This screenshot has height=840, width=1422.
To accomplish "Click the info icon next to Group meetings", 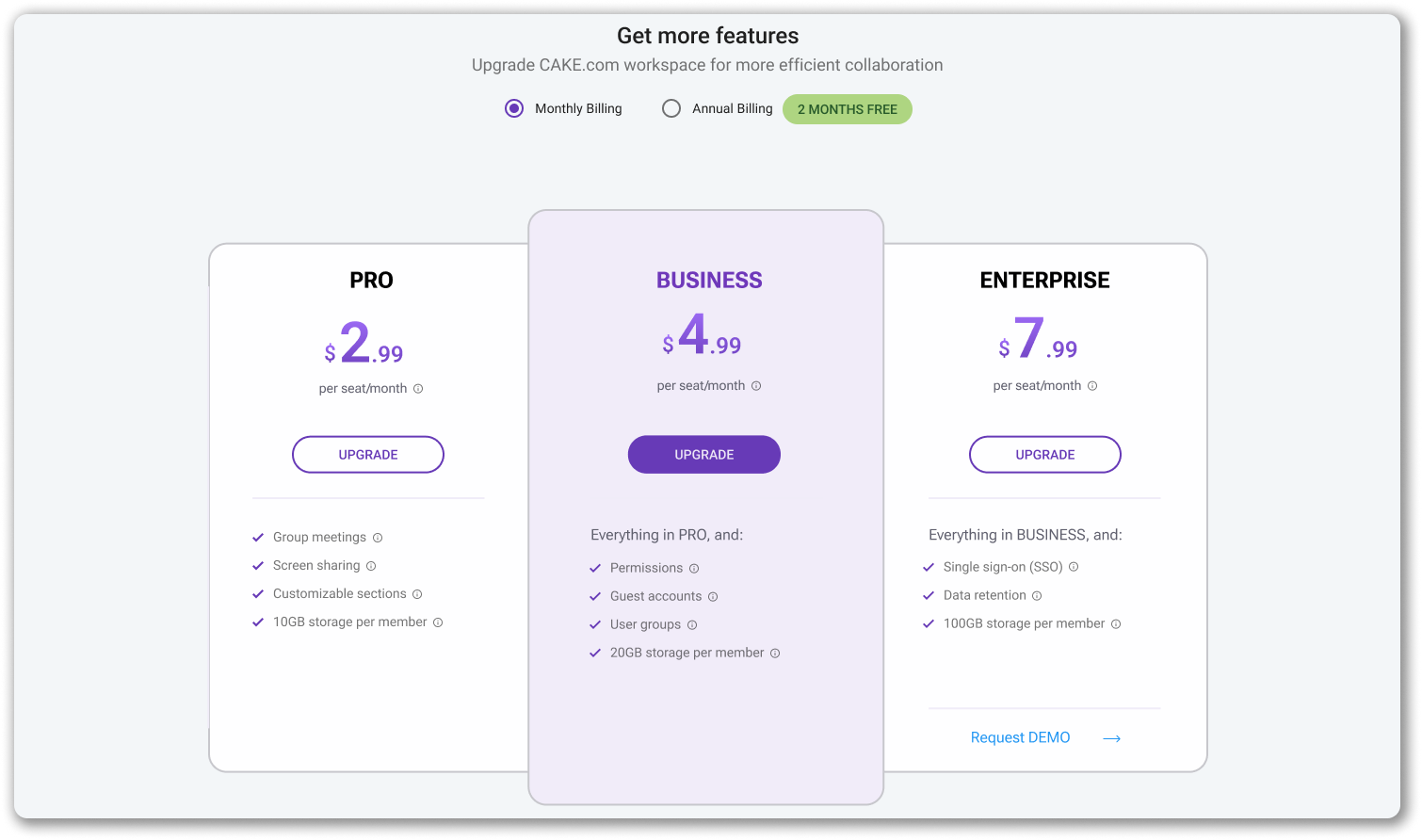I will (378, 537).
